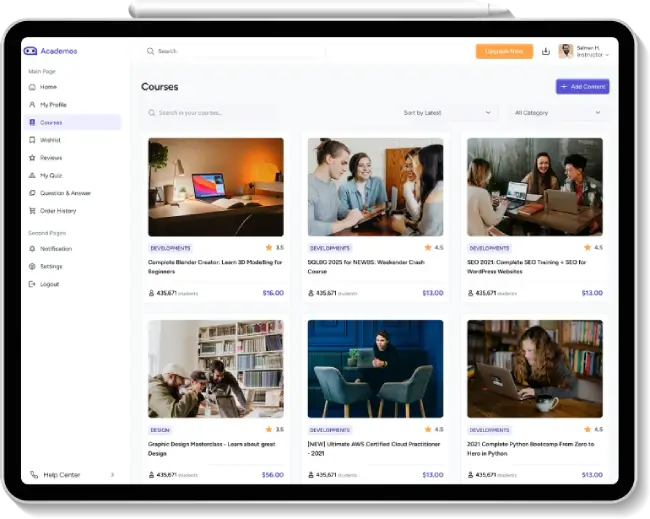650x519 pixels.
Task: Click the Reviews star icon
Action: pyautogui.click(x=32, y=158)
